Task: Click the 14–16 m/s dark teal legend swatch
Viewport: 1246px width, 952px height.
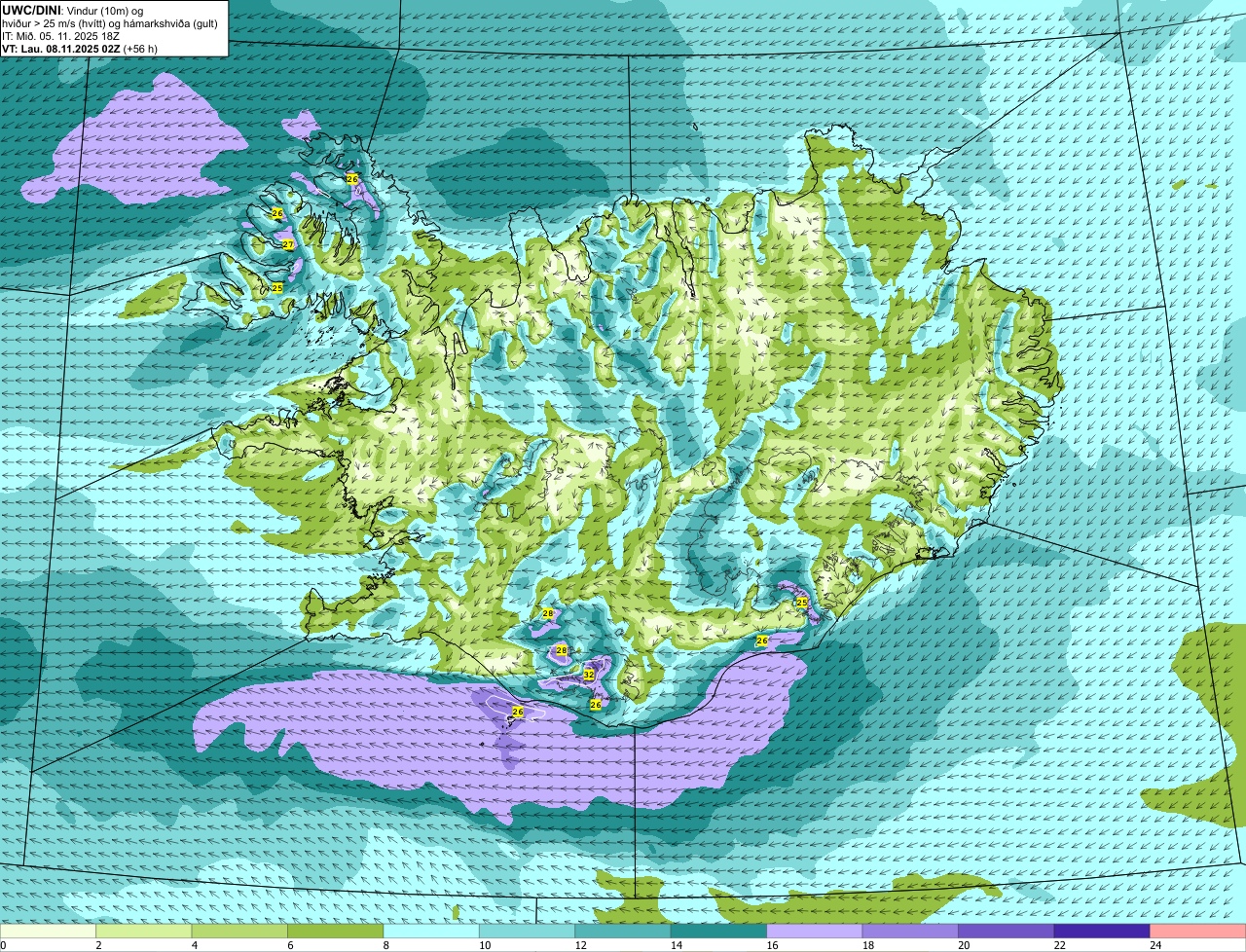Action: point(719,932)
